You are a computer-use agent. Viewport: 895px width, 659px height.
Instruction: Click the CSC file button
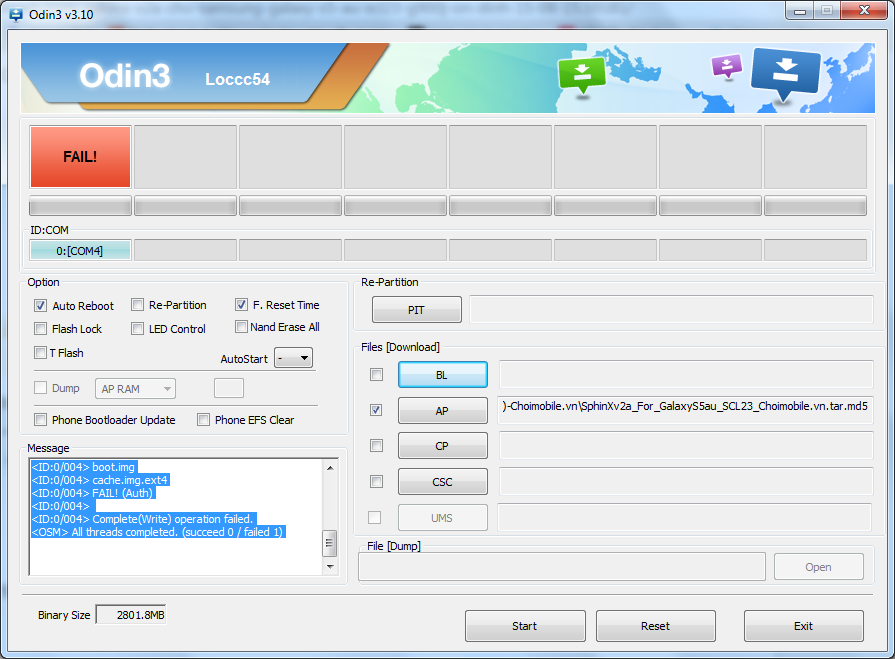442,482
